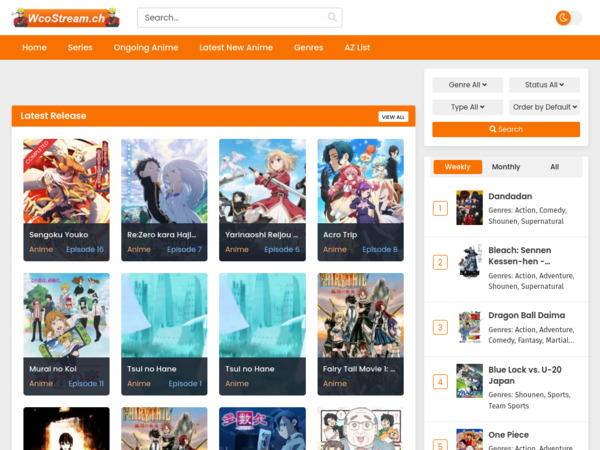The height and width of the screenshot is (450, 600).
Task: Switch to the All ranking tab
Action: coord(554,167)
